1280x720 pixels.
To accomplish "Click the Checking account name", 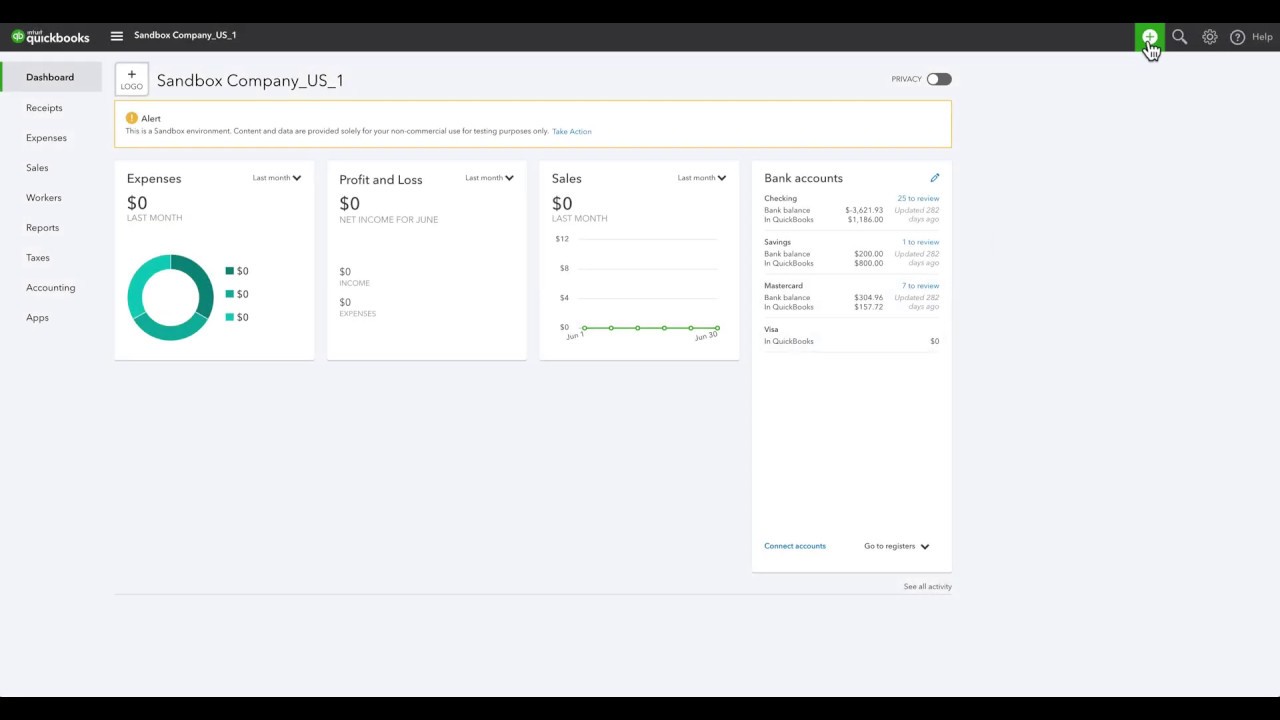I will pyautogui.click(x=781, y=198).
